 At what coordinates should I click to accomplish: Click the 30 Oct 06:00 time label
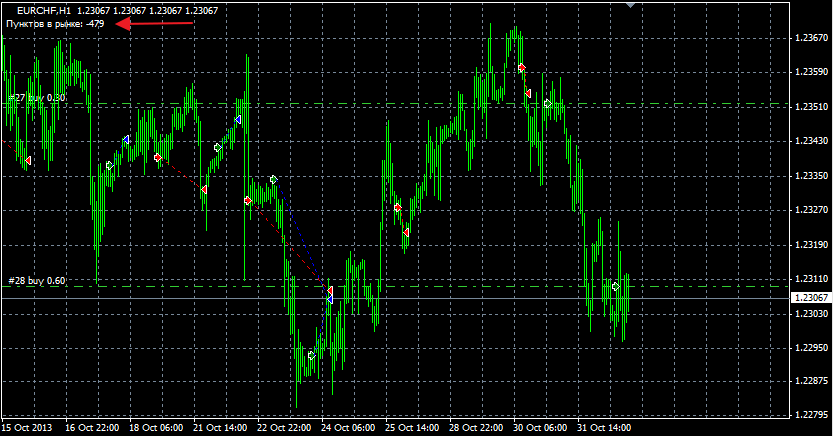(540, 428)
